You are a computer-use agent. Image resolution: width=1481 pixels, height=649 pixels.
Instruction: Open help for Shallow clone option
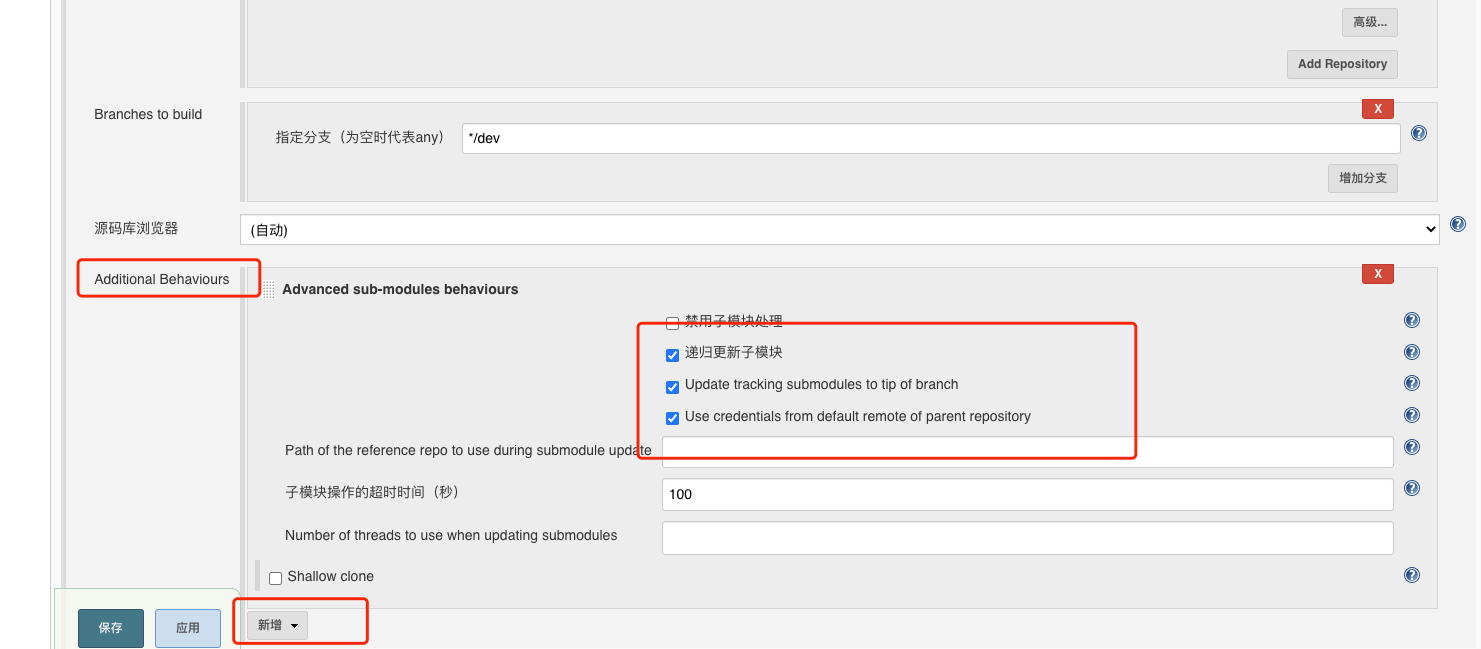point(1412,575)
